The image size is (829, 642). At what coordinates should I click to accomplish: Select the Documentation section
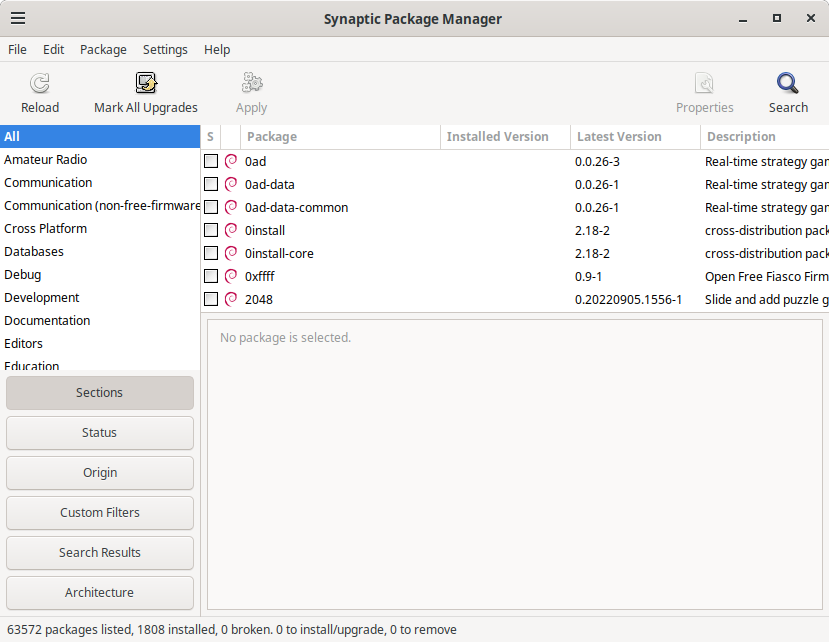point(100,320)
